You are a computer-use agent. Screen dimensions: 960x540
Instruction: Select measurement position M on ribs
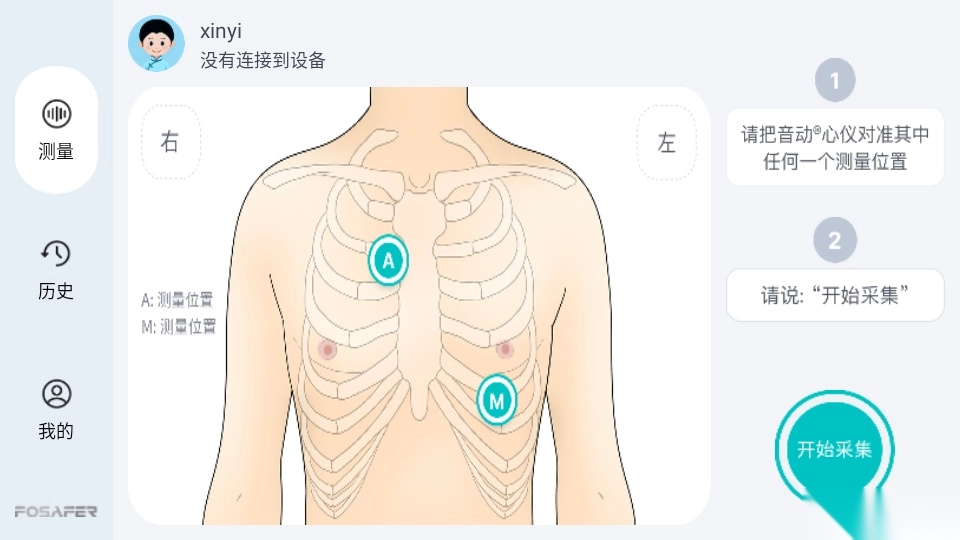(497, 400)
